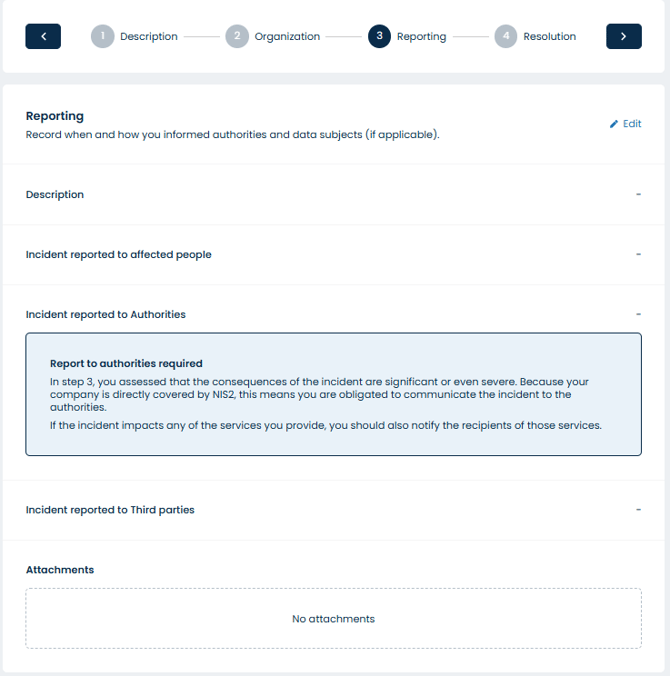Collapse Incident reported to affected people

(638, 254)
